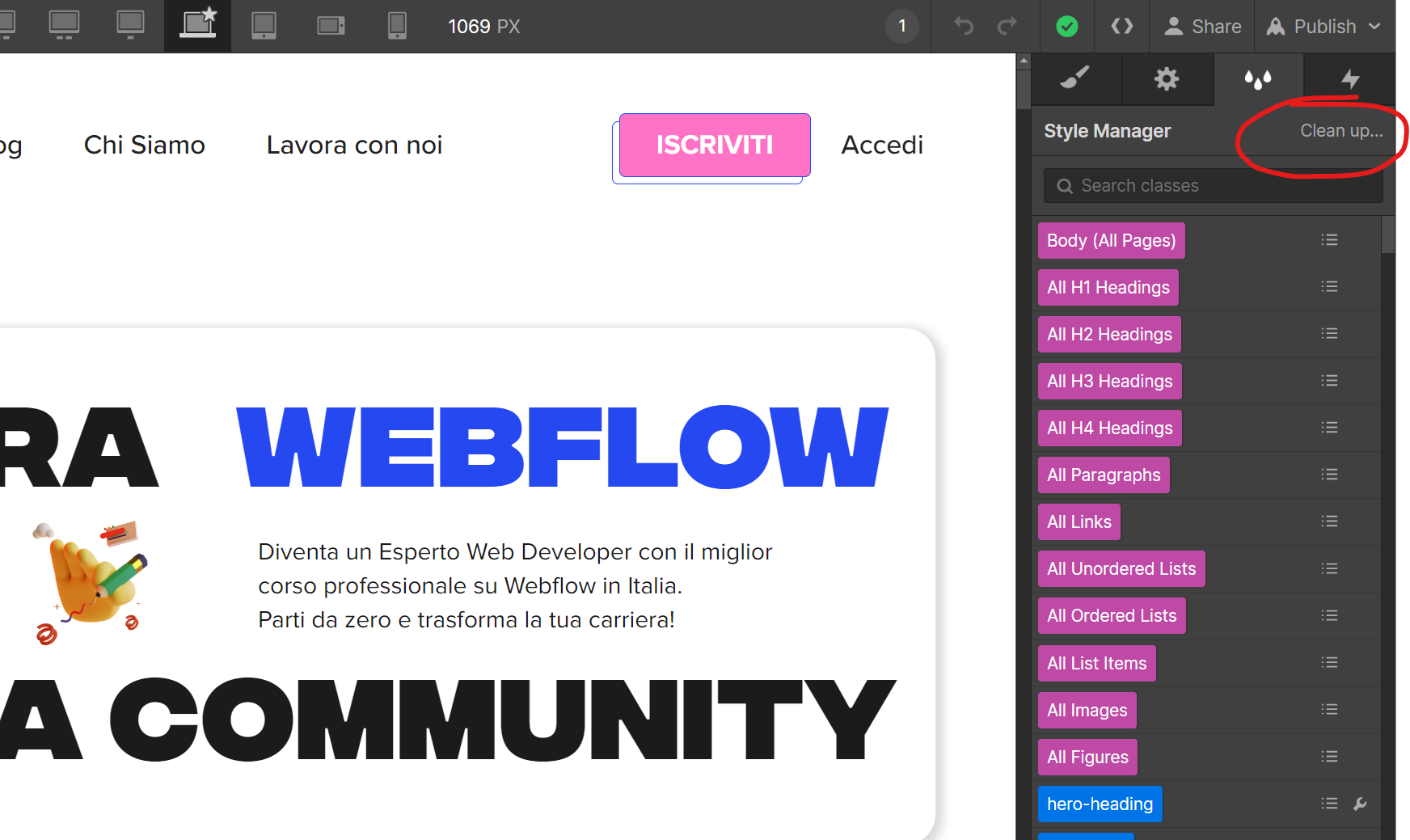Select paragraph starting Diventa un Esperto
Viewport: 1410px width, 840px height.
(x=515, y=586)
